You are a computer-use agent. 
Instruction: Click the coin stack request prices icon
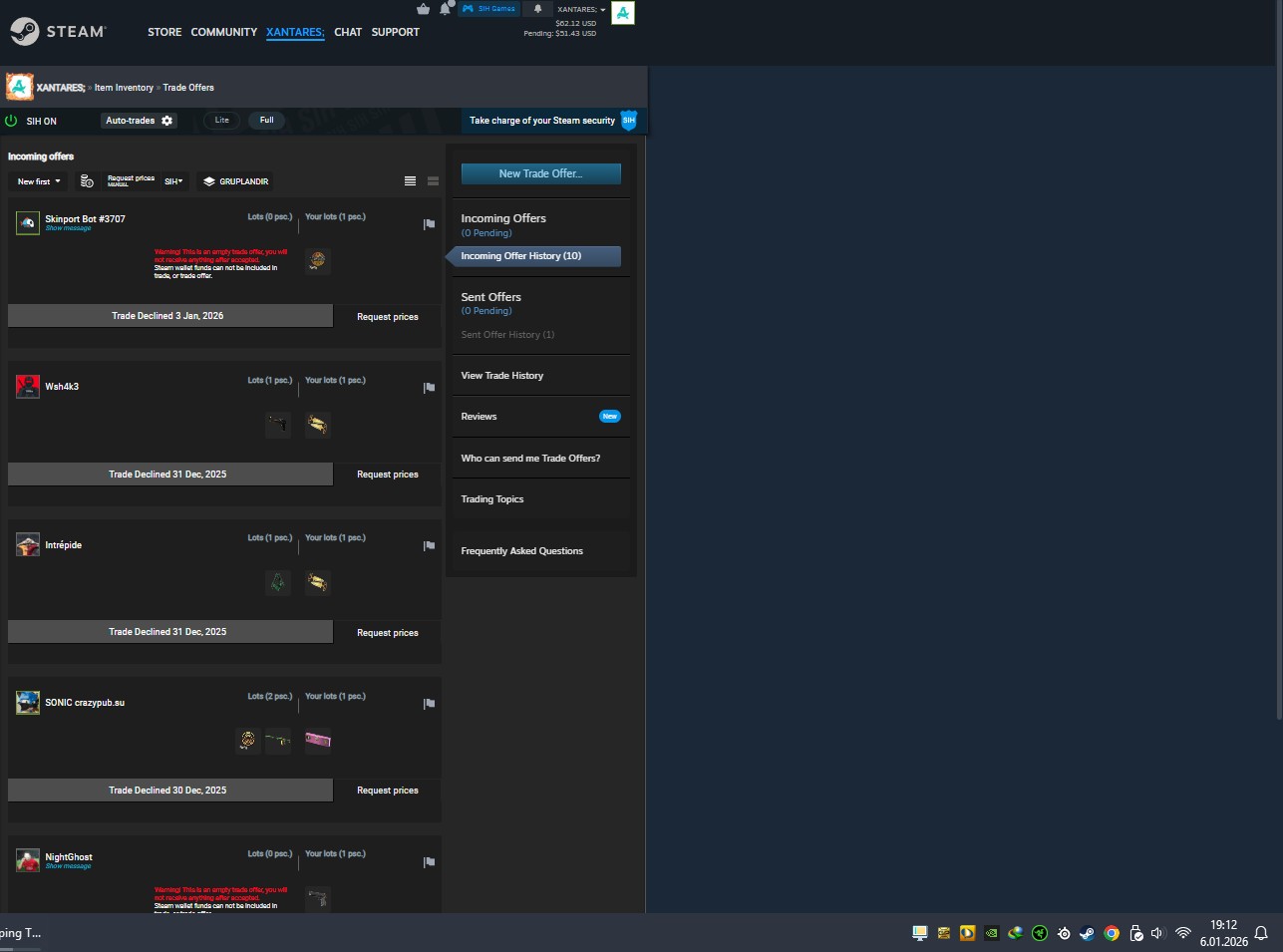coord(87,181)
